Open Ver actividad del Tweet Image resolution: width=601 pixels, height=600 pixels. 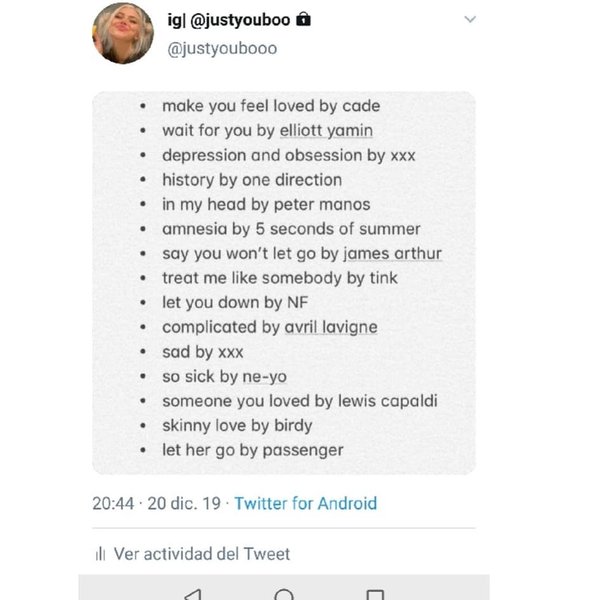coord(202,554)
